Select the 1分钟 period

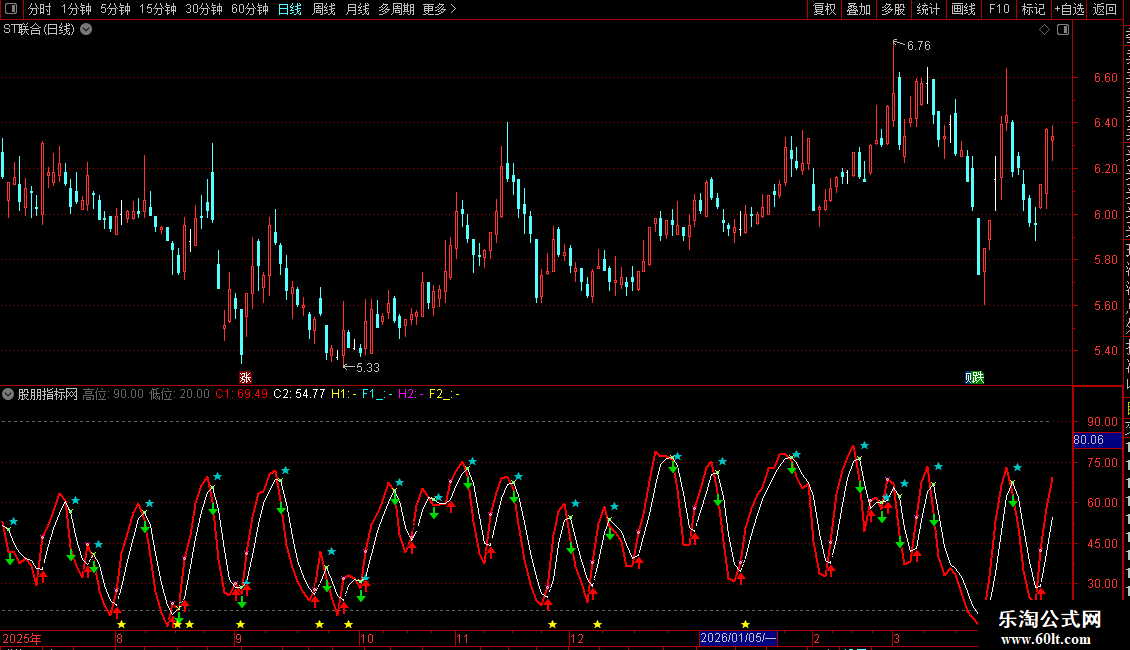click(76, 9)
